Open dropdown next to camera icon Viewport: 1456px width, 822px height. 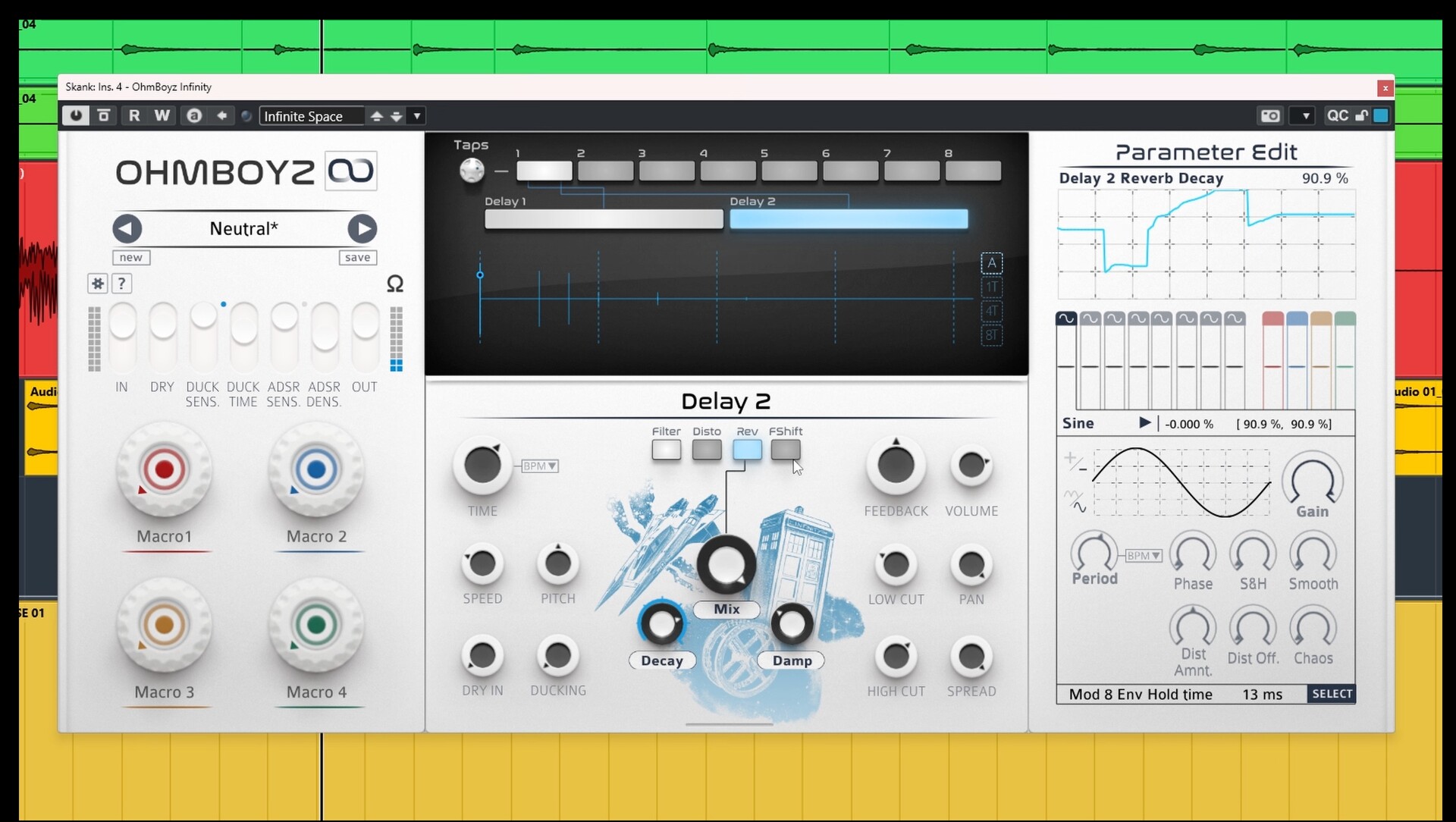click(x=1305, y=115)
